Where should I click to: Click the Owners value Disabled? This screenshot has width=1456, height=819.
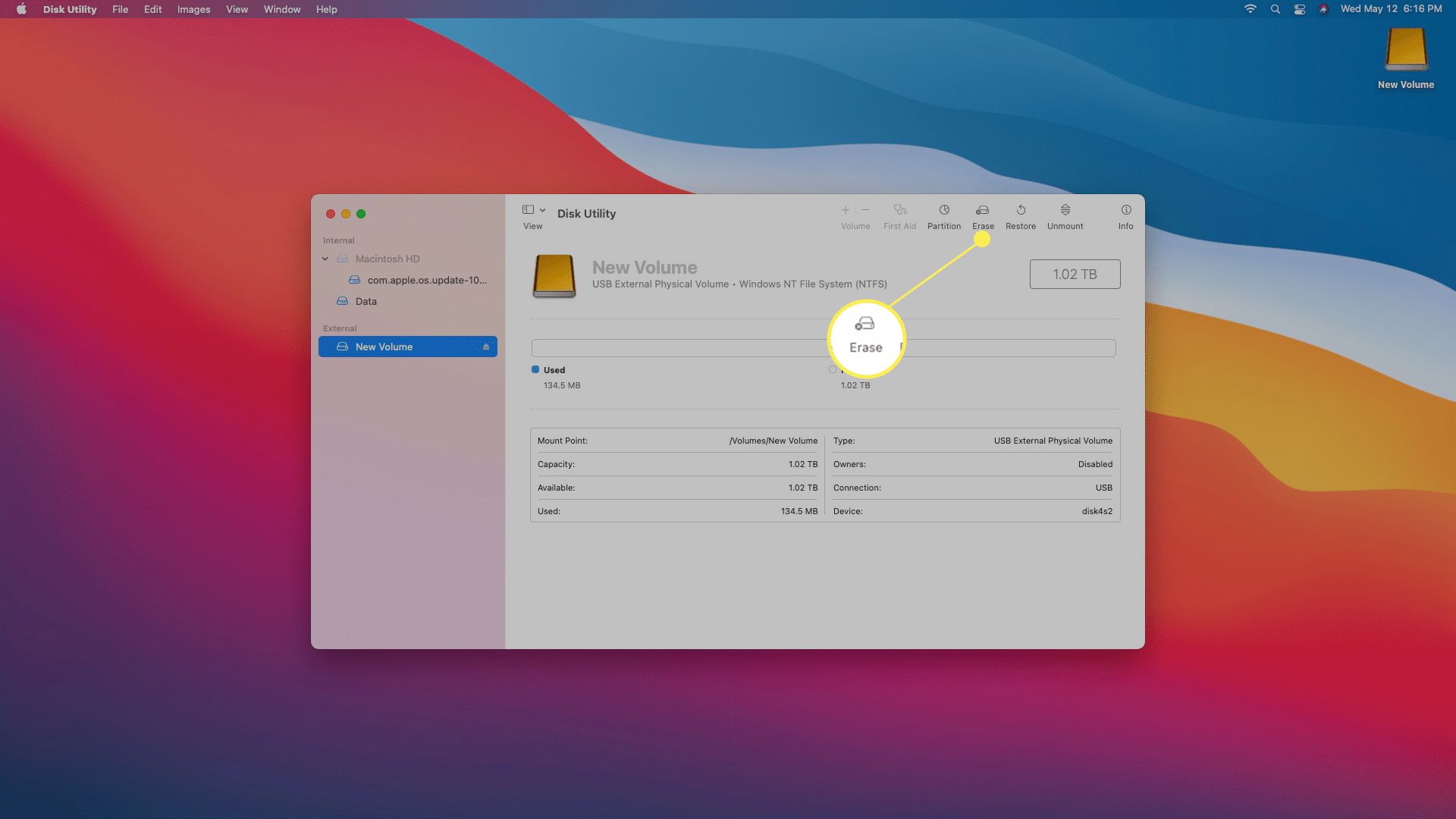point(1095,464)
